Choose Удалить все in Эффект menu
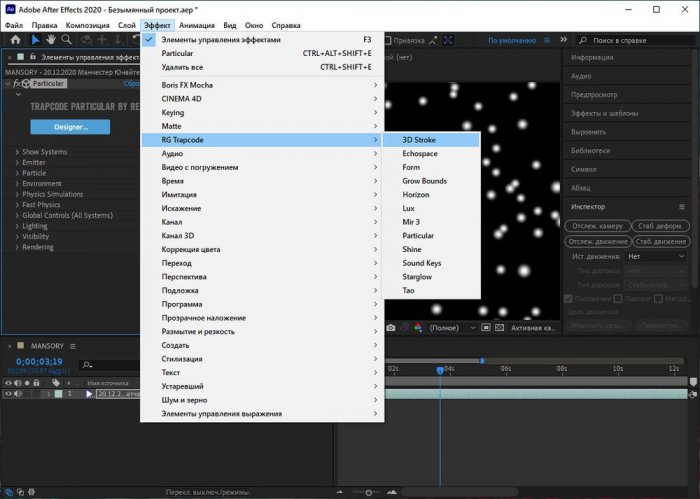The height and width of the screenshot is (499, 700). [x=262, y=67]
